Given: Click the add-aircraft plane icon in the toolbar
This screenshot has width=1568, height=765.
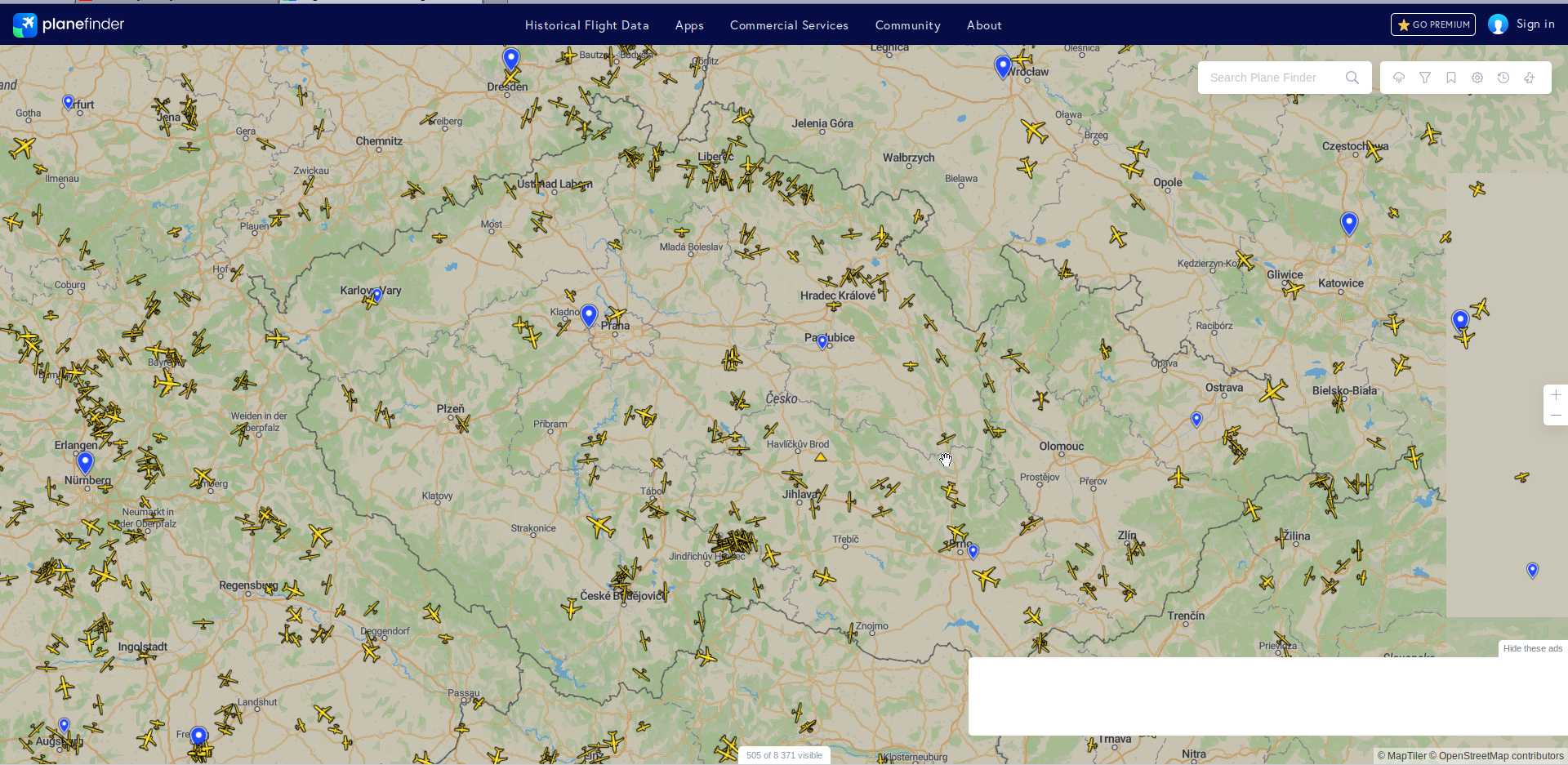Looking at the screenshot, I should (1530, 78).
